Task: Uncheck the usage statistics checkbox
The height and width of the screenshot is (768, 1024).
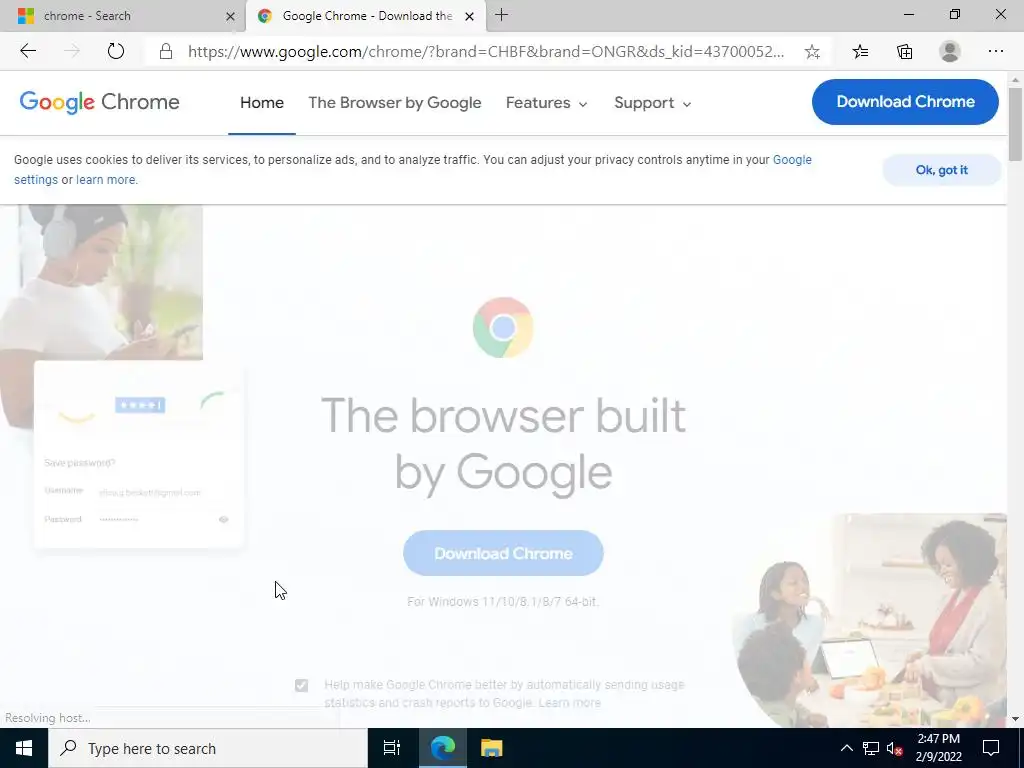Action: 301,685
